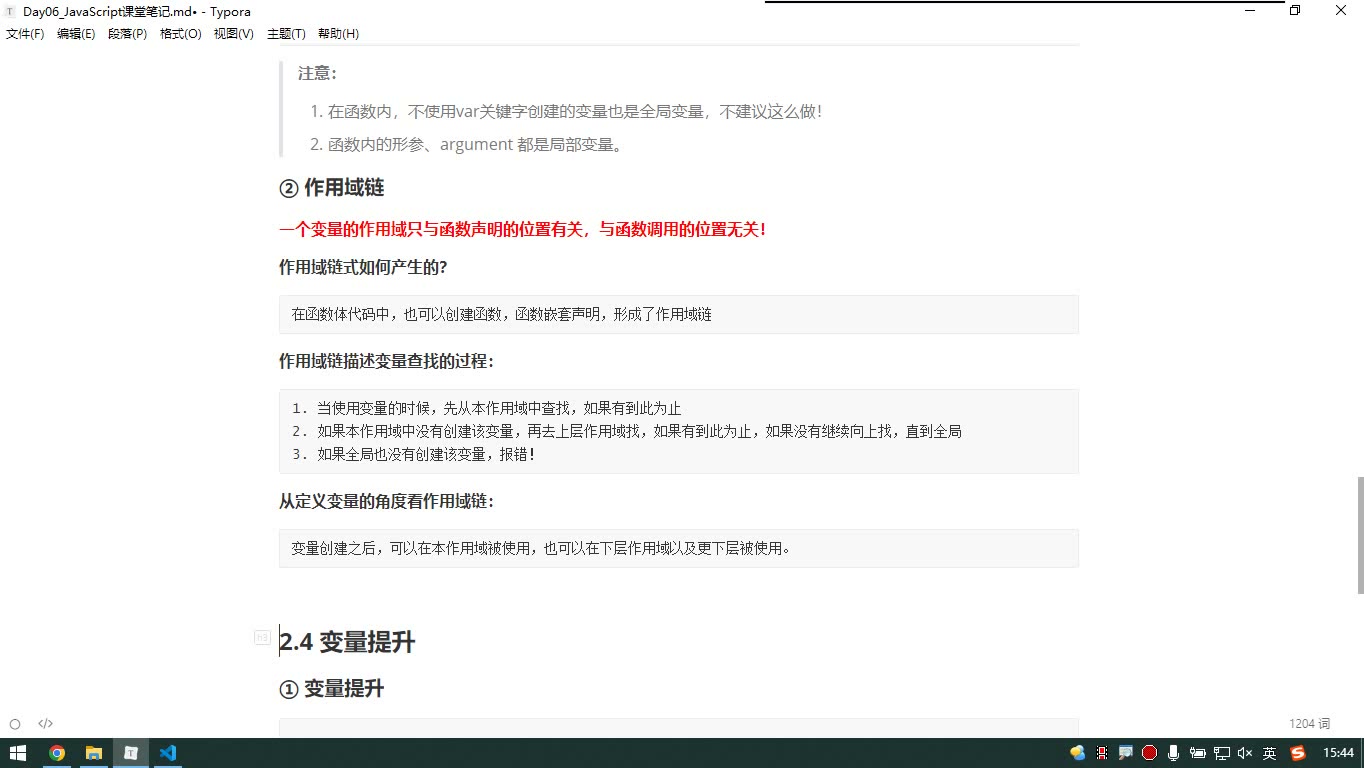Image resolution: width=1364 pixels, height=768 pixels.
Task: Click the document vertical scrollbar thumb
Action: [1359, 535]
